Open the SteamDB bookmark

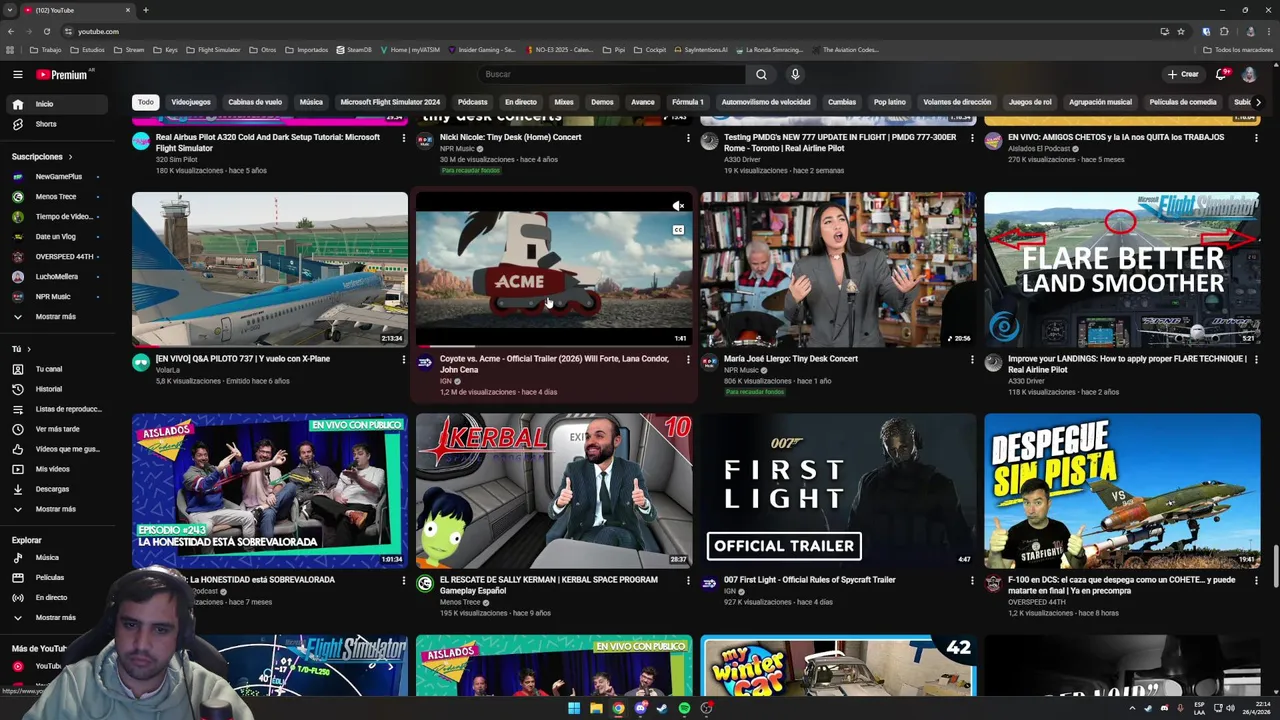click(x=354, y=50)
